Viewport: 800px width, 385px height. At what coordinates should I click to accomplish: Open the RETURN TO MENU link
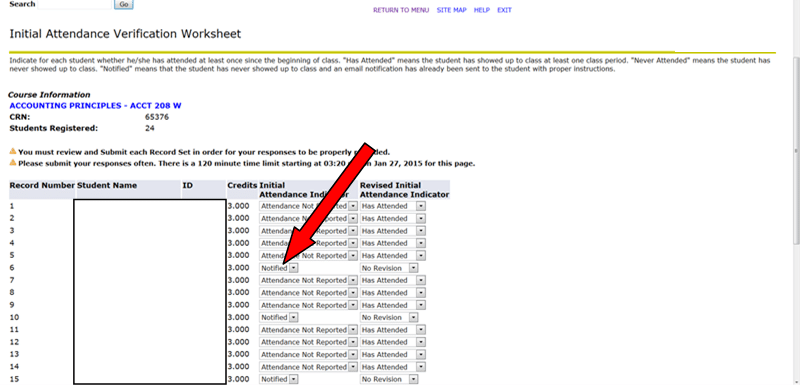[x=401, y=10]
